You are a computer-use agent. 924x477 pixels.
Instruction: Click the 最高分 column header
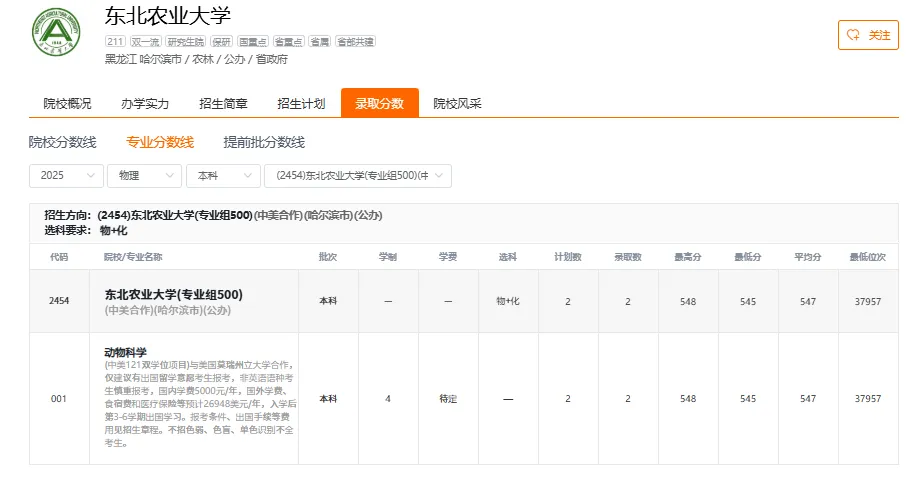coord(688,256)
